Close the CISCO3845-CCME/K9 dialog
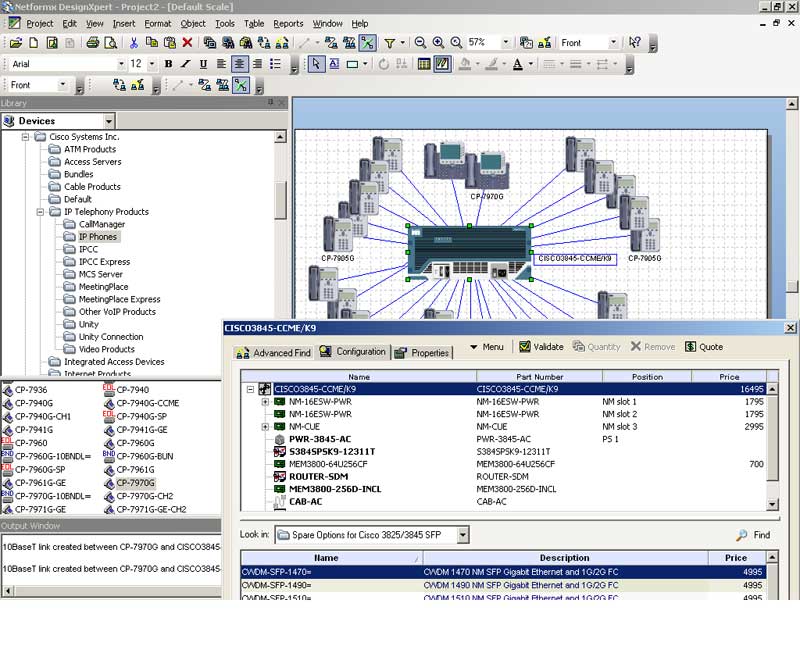Image resolution: width=800 pixels, height=664 pixels. coord(790,328)
